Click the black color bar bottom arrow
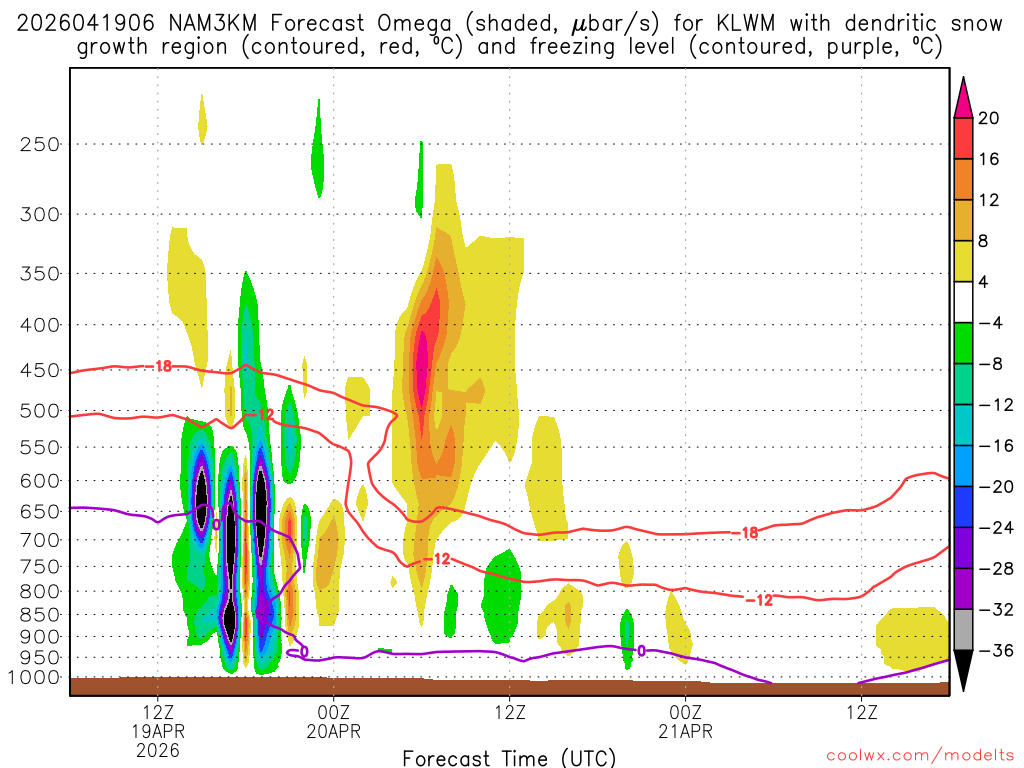This screenshot has height=768, width=1024. [x=963, y=671]
